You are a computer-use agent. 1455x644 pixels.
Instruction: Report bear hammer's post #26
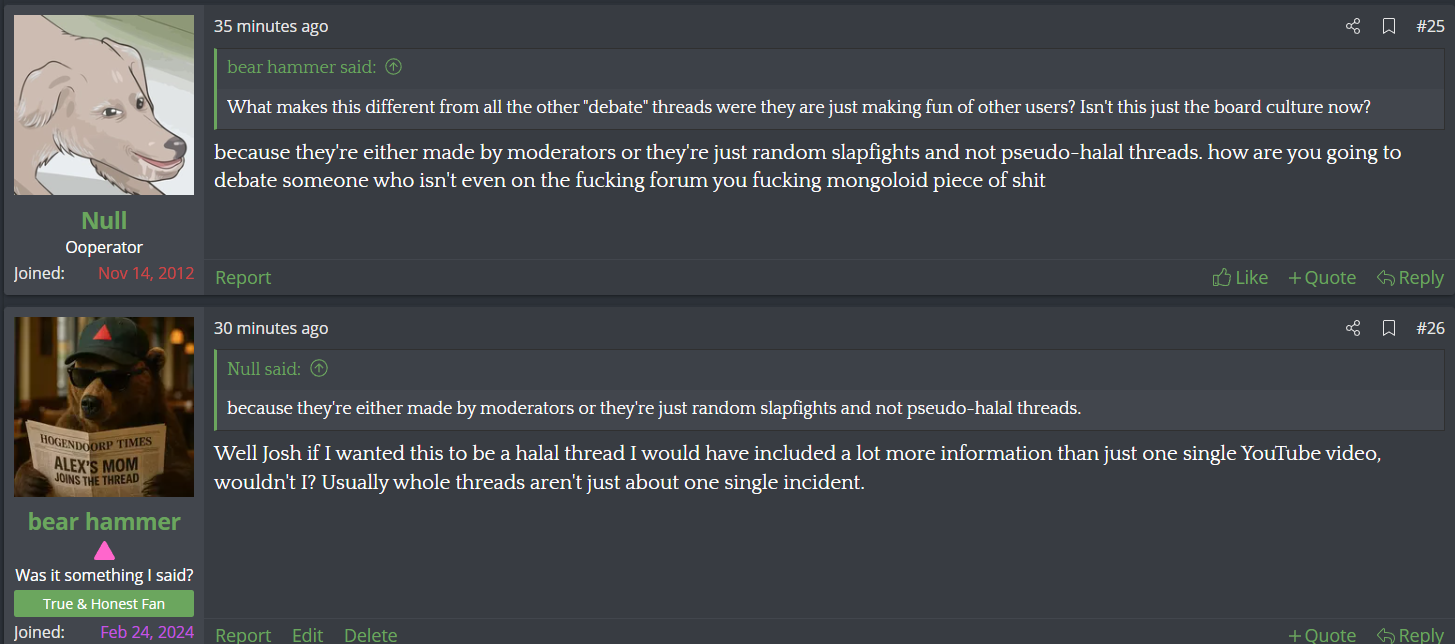(x=243, y=635)
